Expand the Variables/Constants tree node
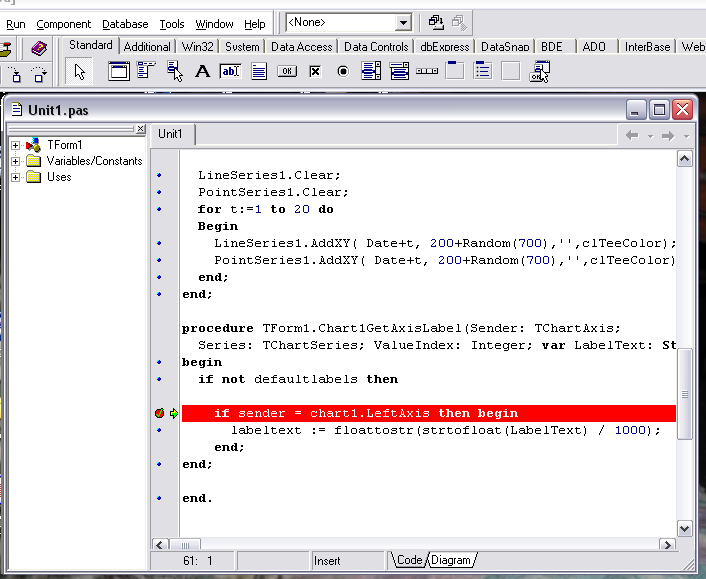The height and width of the screenshot is (579, 706). [16, 161]
